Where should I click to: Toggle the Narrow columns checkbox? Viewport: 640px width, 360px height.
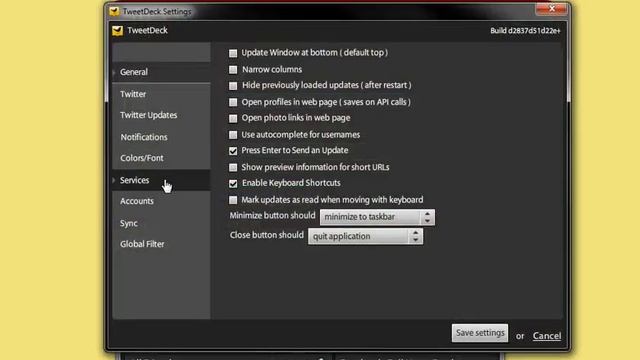point(233,70)
